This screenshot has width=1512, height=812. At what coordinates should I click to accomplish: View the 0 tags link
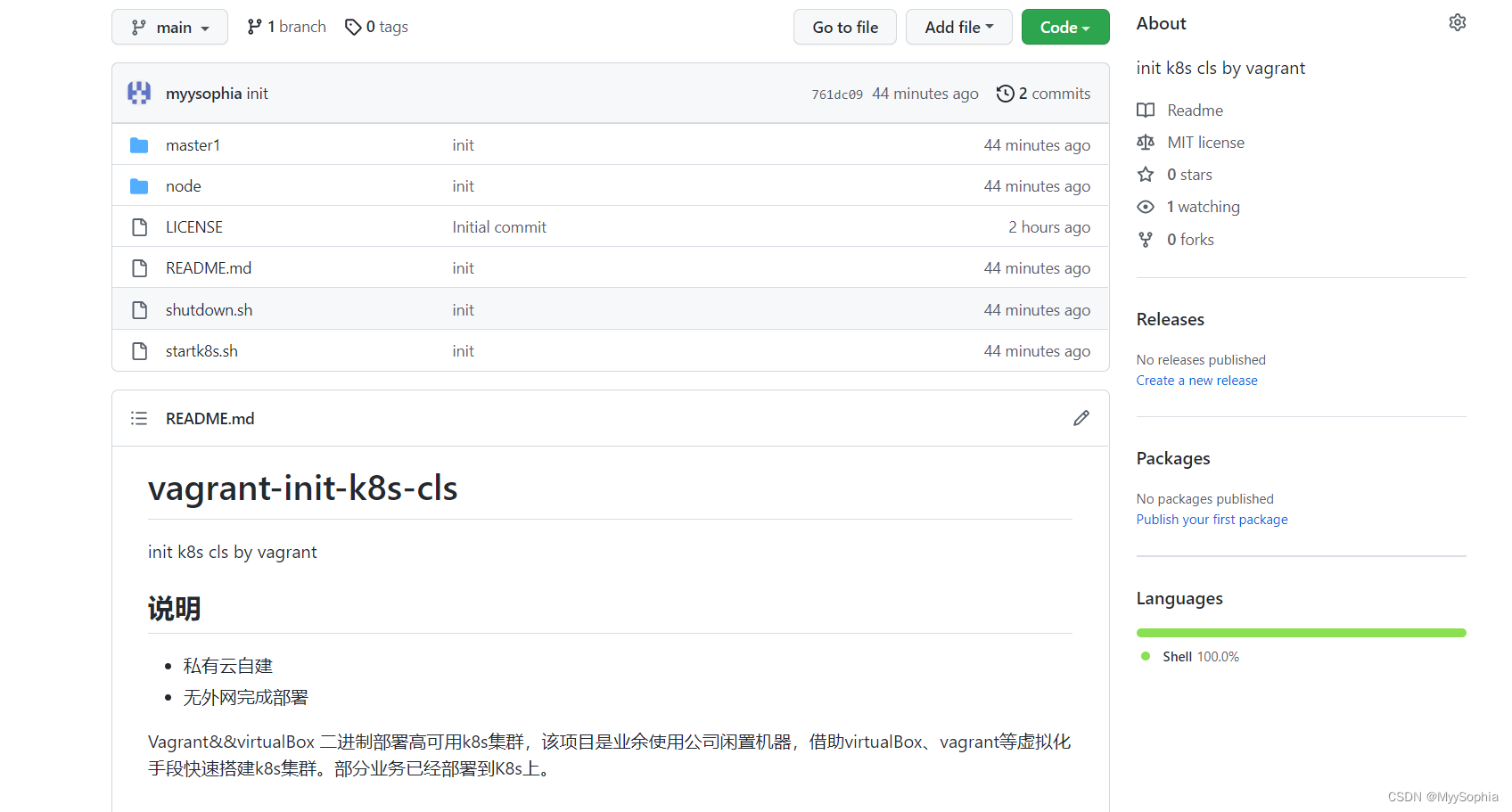pos(376,27)
